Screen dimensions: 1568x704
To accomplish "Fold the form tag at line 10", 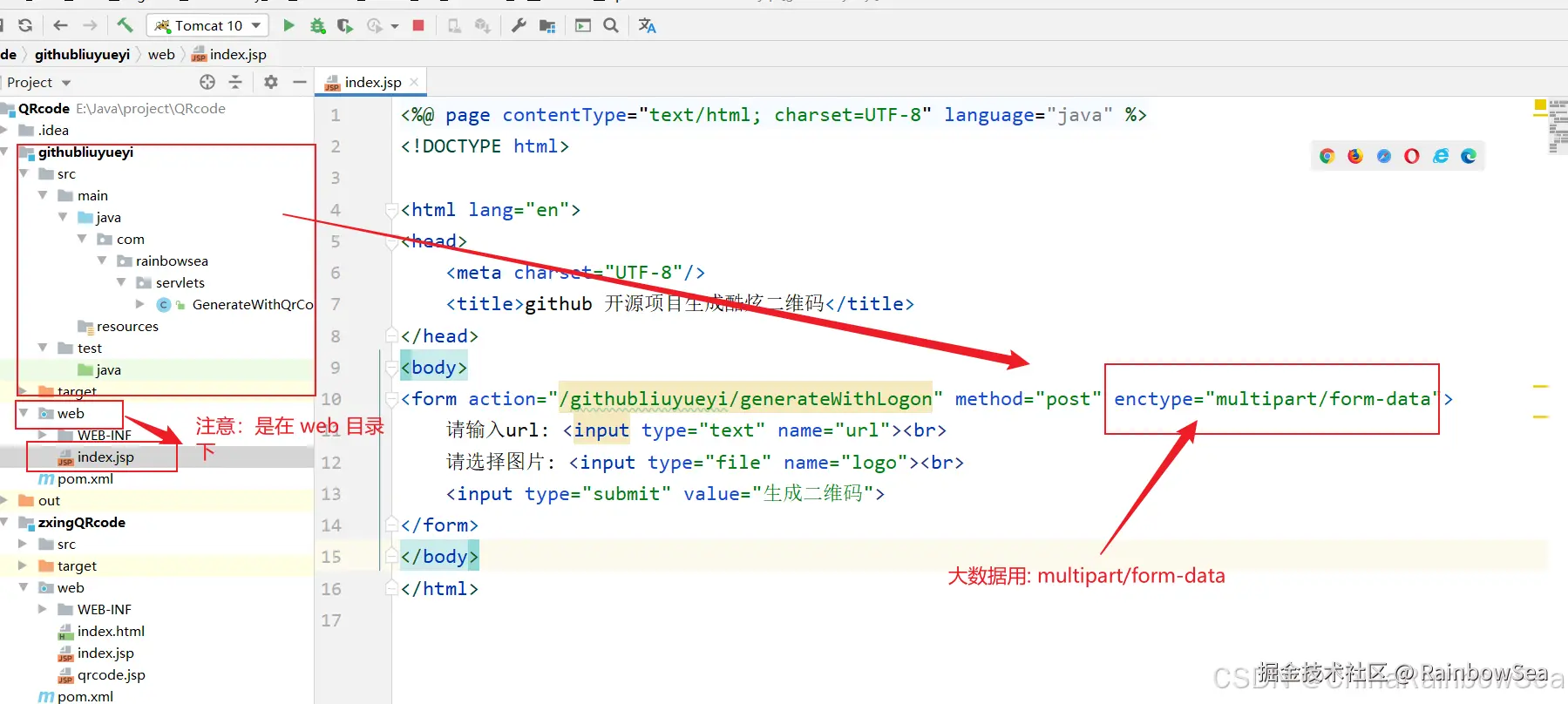I will [x=391, y=399].
